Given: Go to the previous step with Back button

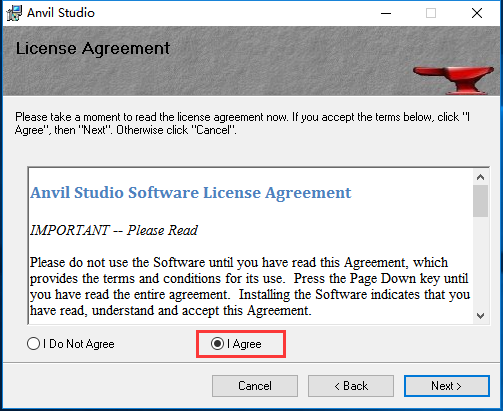Looking at the screenshot, I should click(351, 386).
